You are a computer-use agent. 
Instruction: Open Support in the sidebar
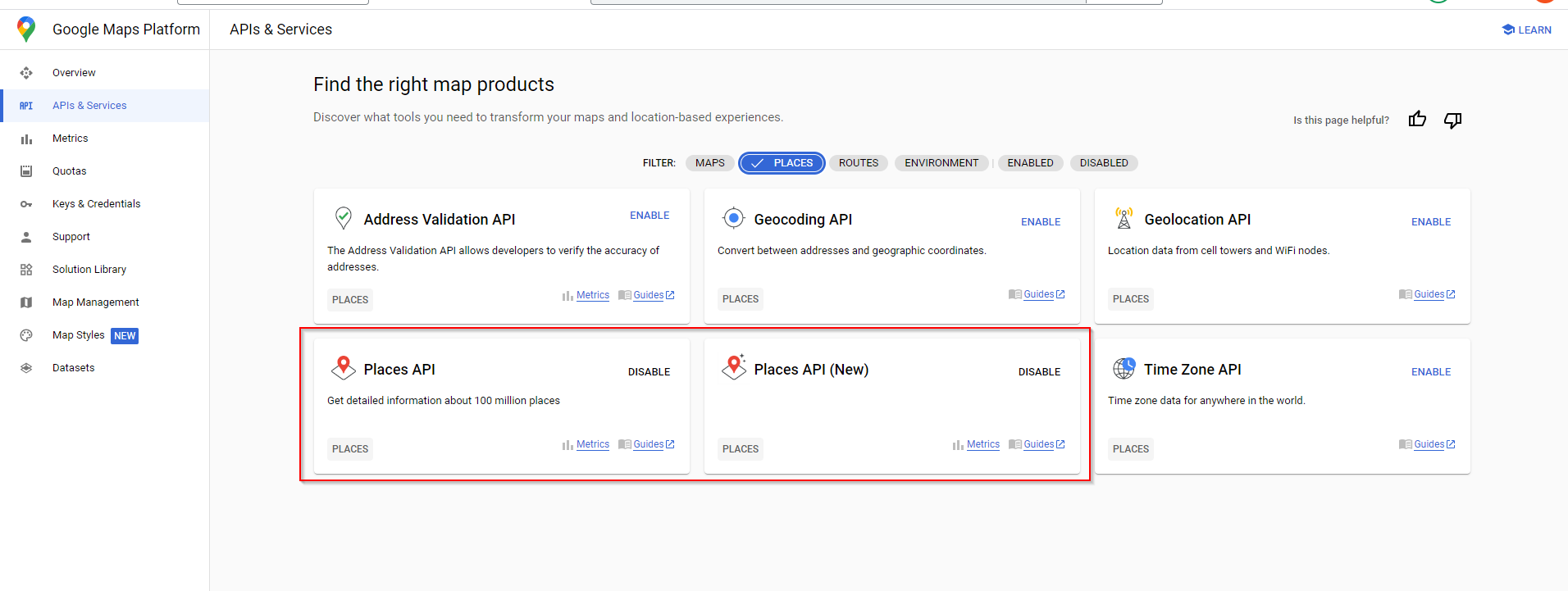tap(71, 237)
